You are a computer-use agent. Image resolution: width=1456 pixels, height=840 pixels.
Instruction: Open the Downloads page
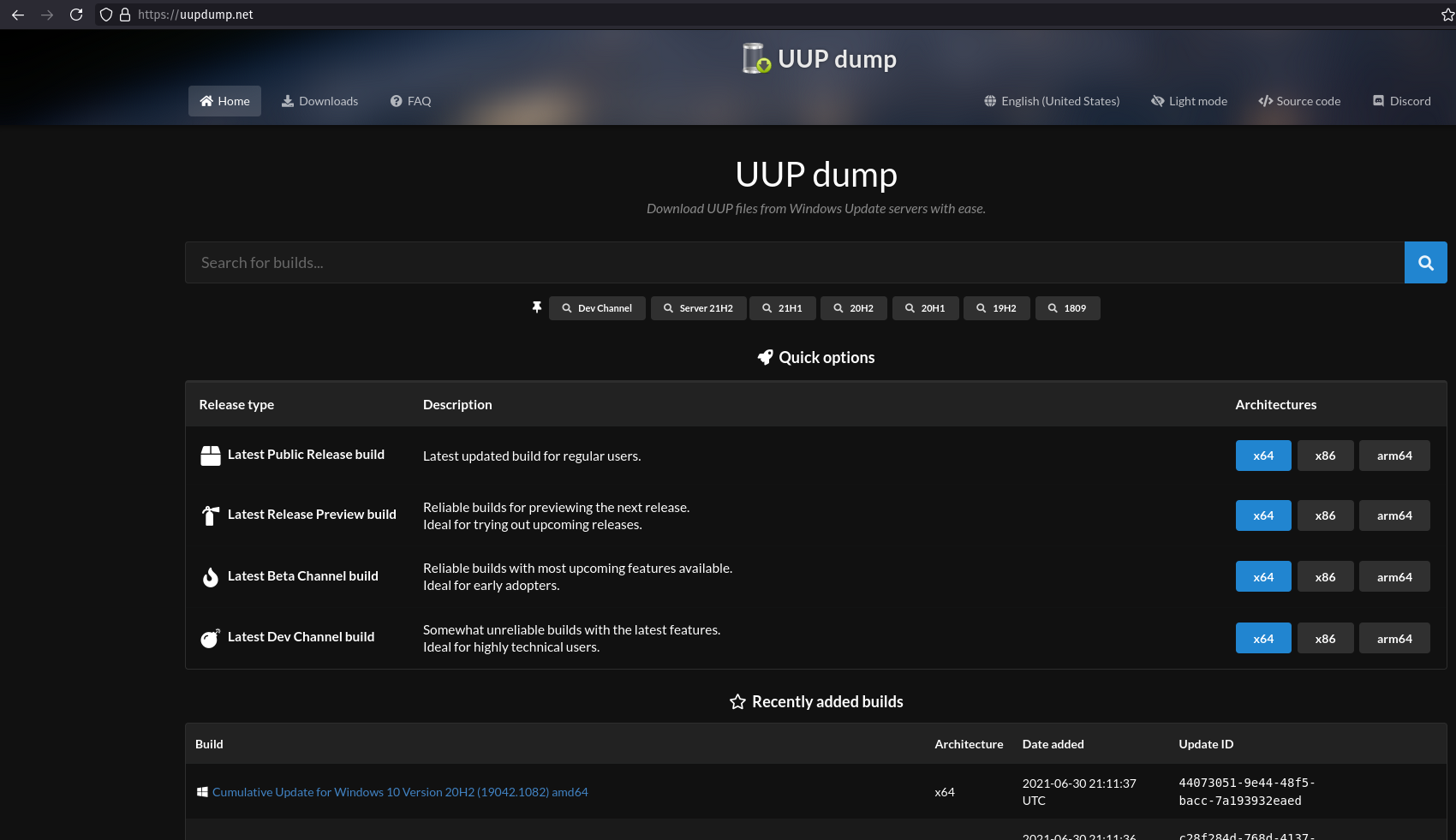pyautogui.click(x=319, y=101)
